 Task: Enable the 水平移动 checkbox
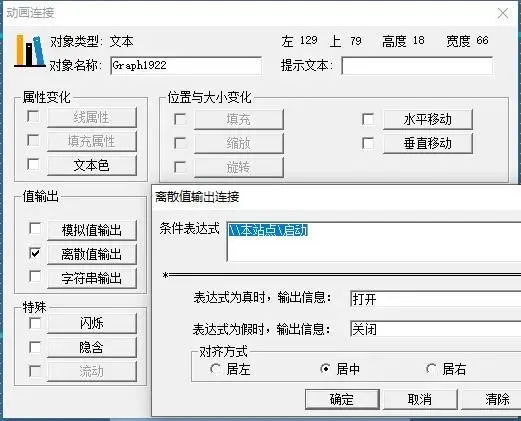coord(368,119)
